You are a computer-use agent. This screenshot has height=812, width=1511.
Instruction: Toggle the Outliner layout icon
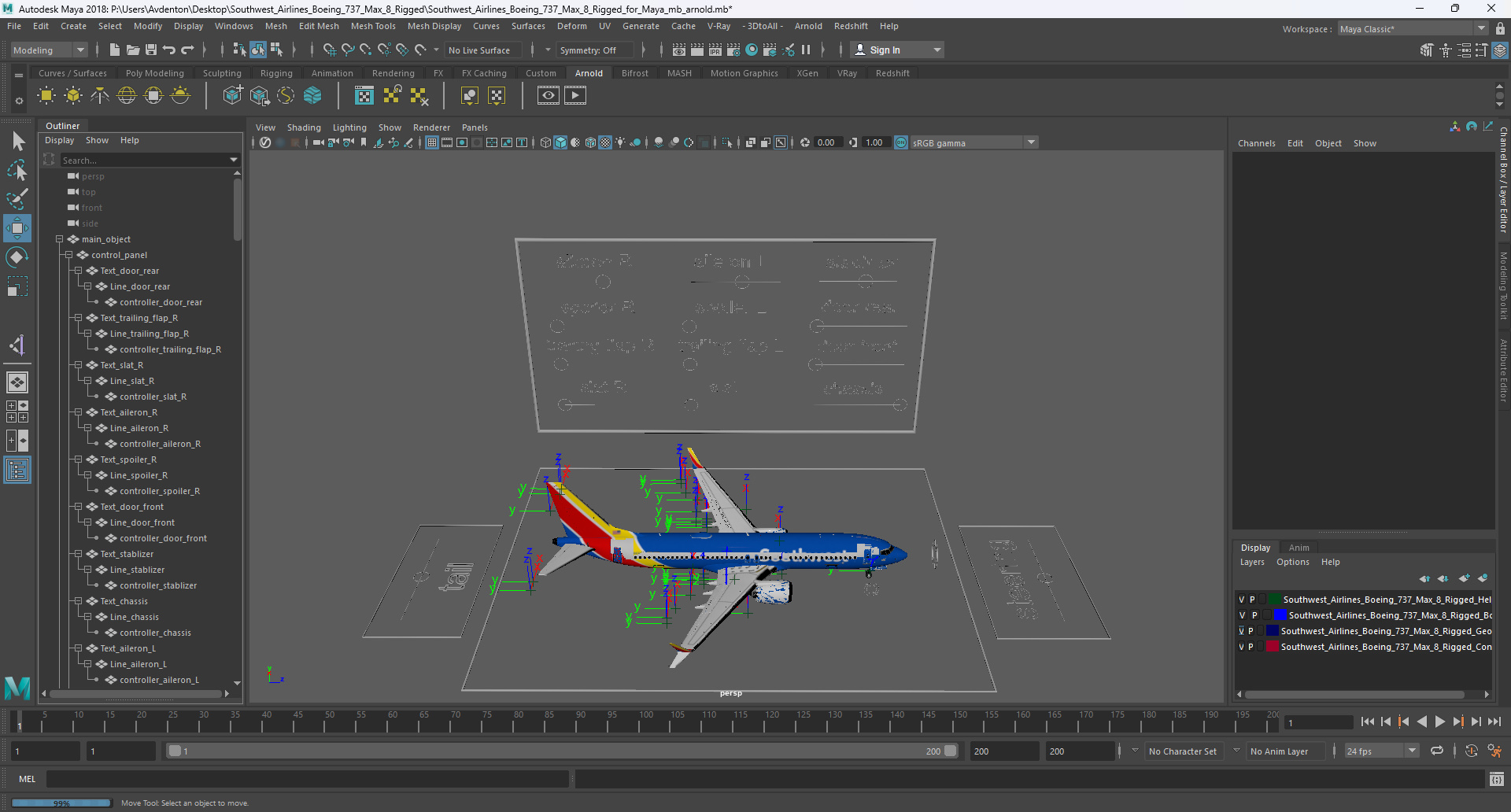17,471
